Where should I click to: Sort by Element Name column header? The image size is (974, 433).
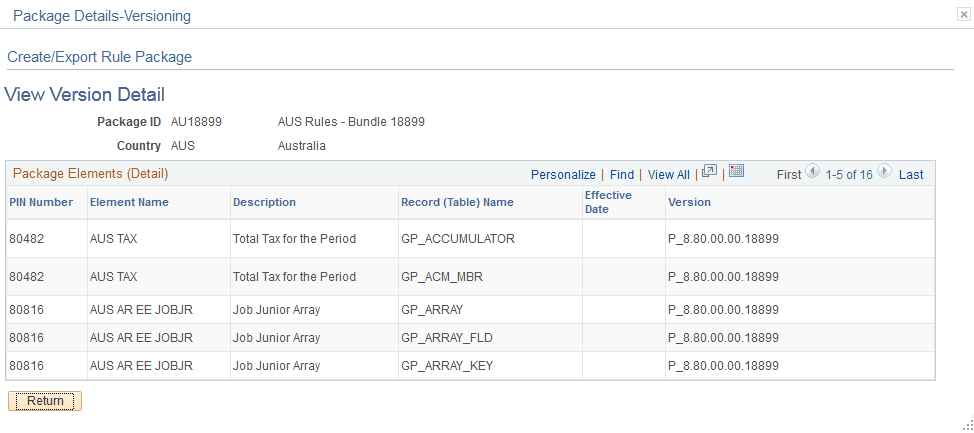[x=129, y=203]
